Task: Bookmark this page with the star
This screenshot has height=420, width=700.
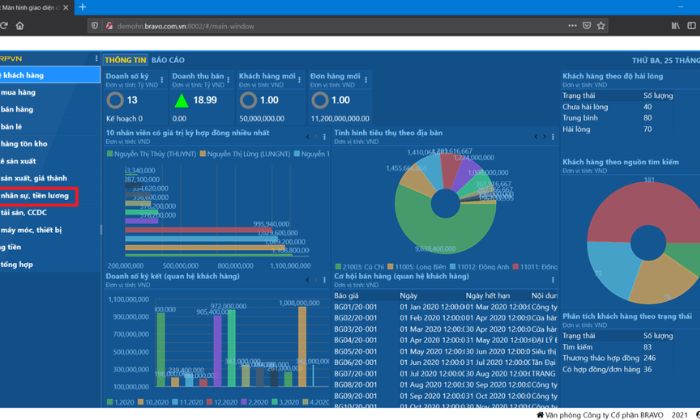Action: click(x=601, y=26)
